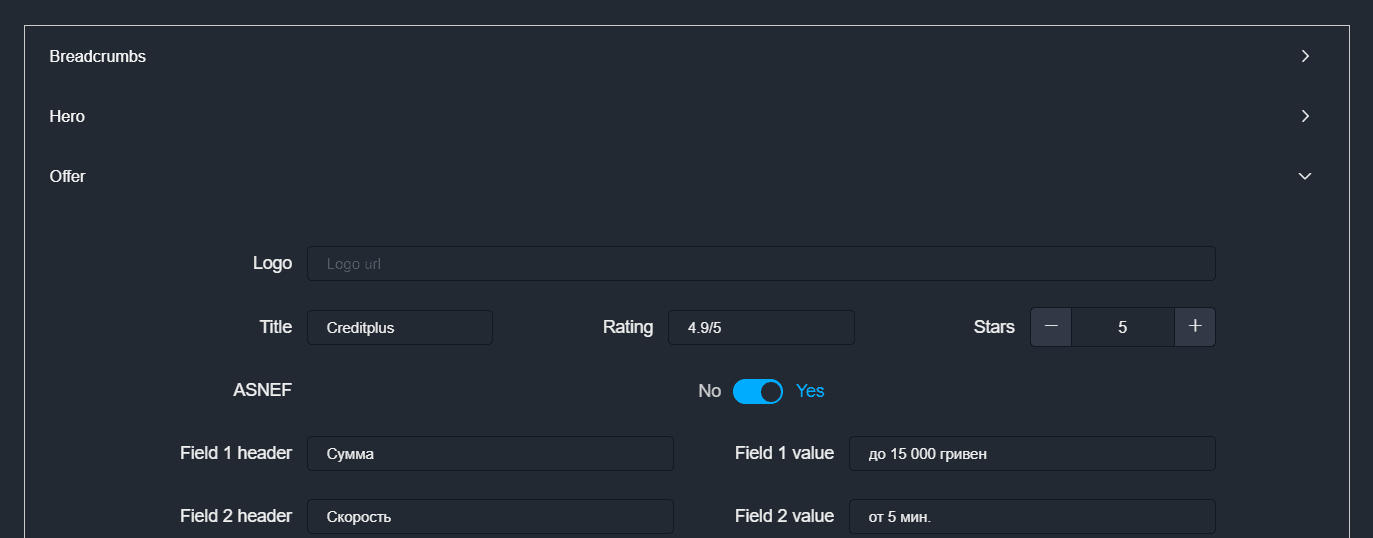Click the Logo field label
The height and width of the screenshot is (538, 1373).
[273, 263]
